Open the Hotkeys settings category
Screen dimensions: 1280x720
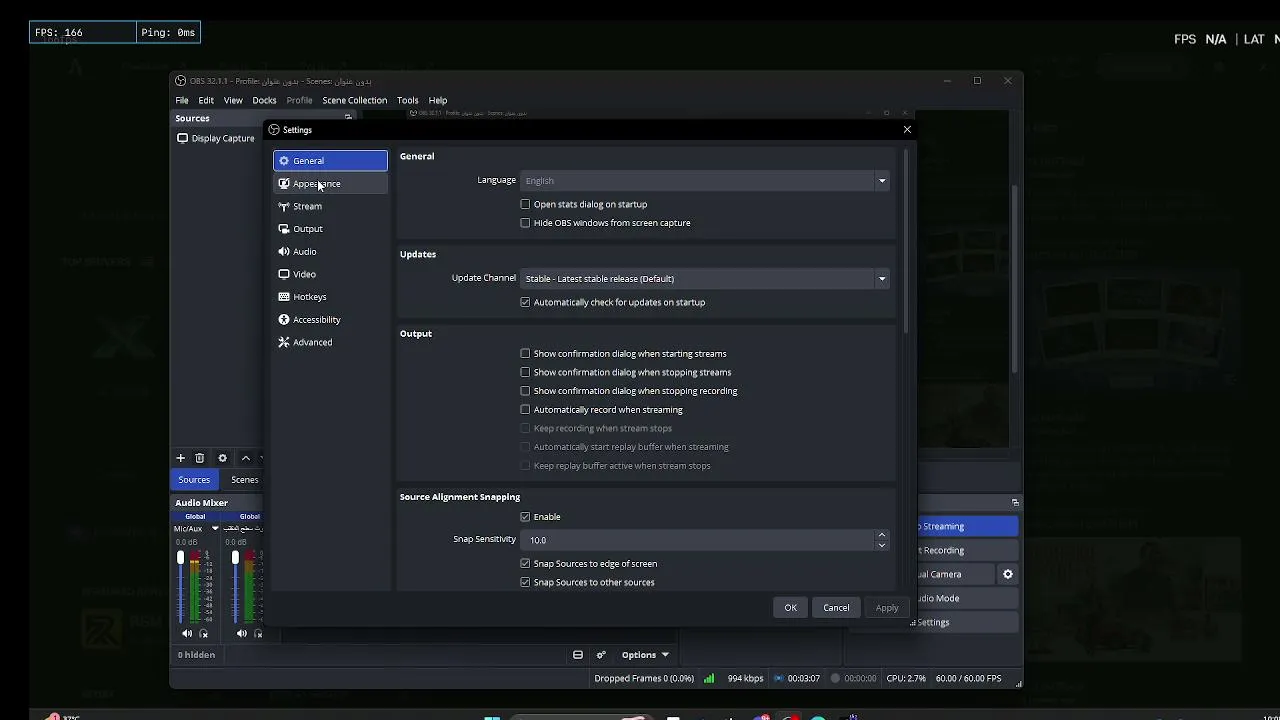330,297
